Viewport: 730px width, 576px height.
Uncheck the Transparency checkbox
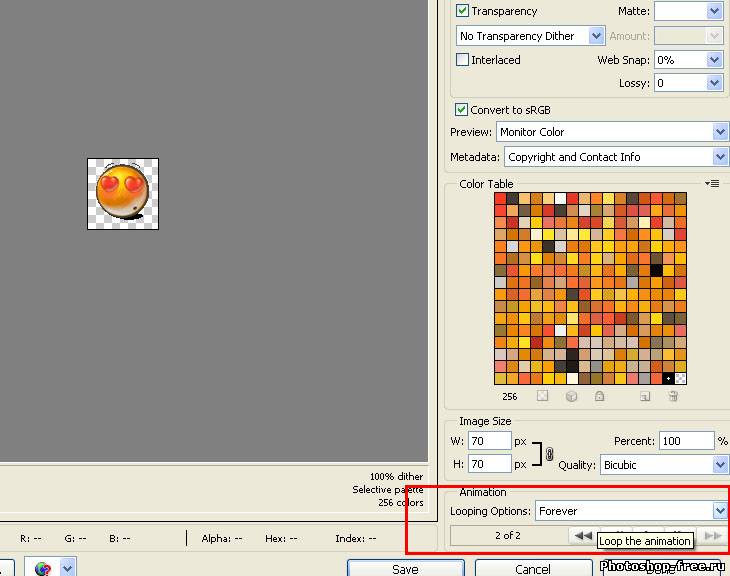462,11
